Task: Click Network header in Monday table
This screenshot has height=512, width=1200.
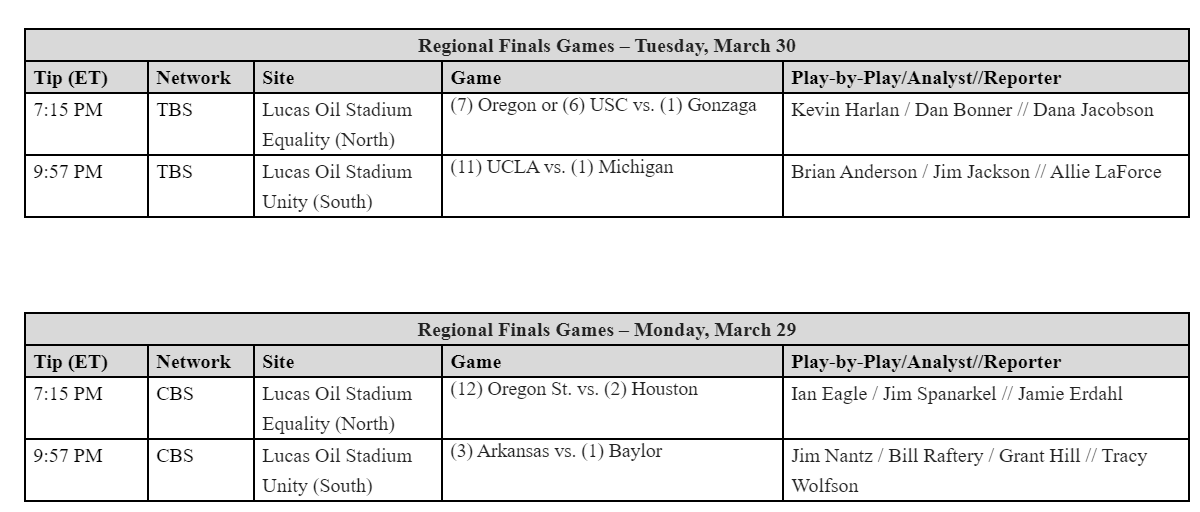Action: point(193,361)
